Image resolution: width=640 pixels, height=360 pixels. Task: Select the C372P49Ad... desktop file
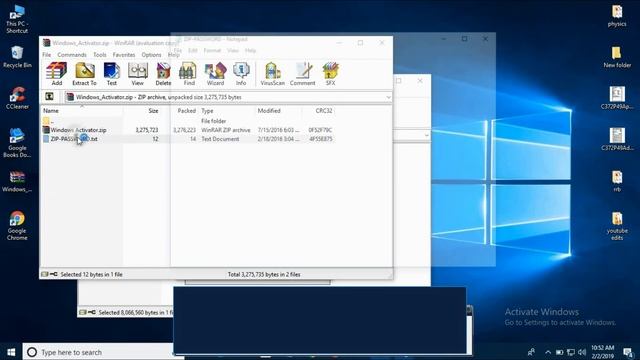point(617,139)
